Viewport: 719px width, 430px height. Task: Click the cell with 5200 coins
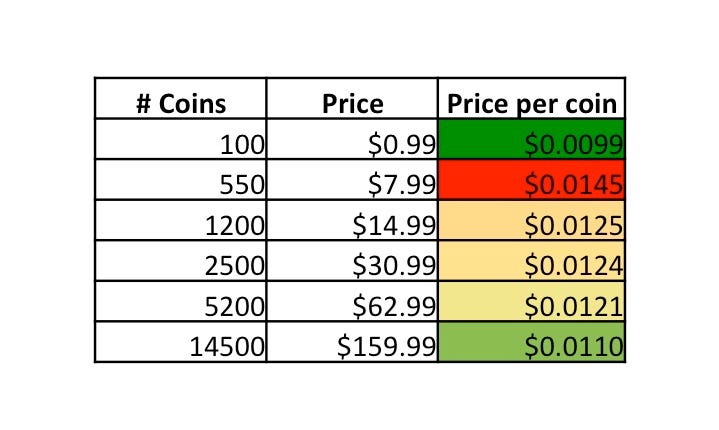(x=180, y=301)
